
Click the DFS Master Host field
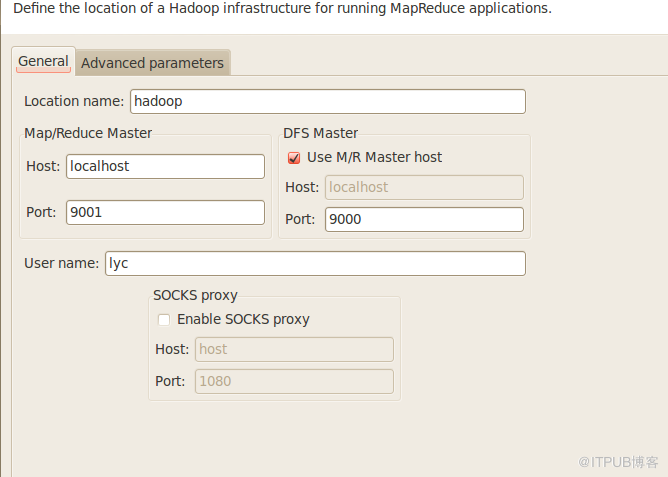[x=424, y=187]
